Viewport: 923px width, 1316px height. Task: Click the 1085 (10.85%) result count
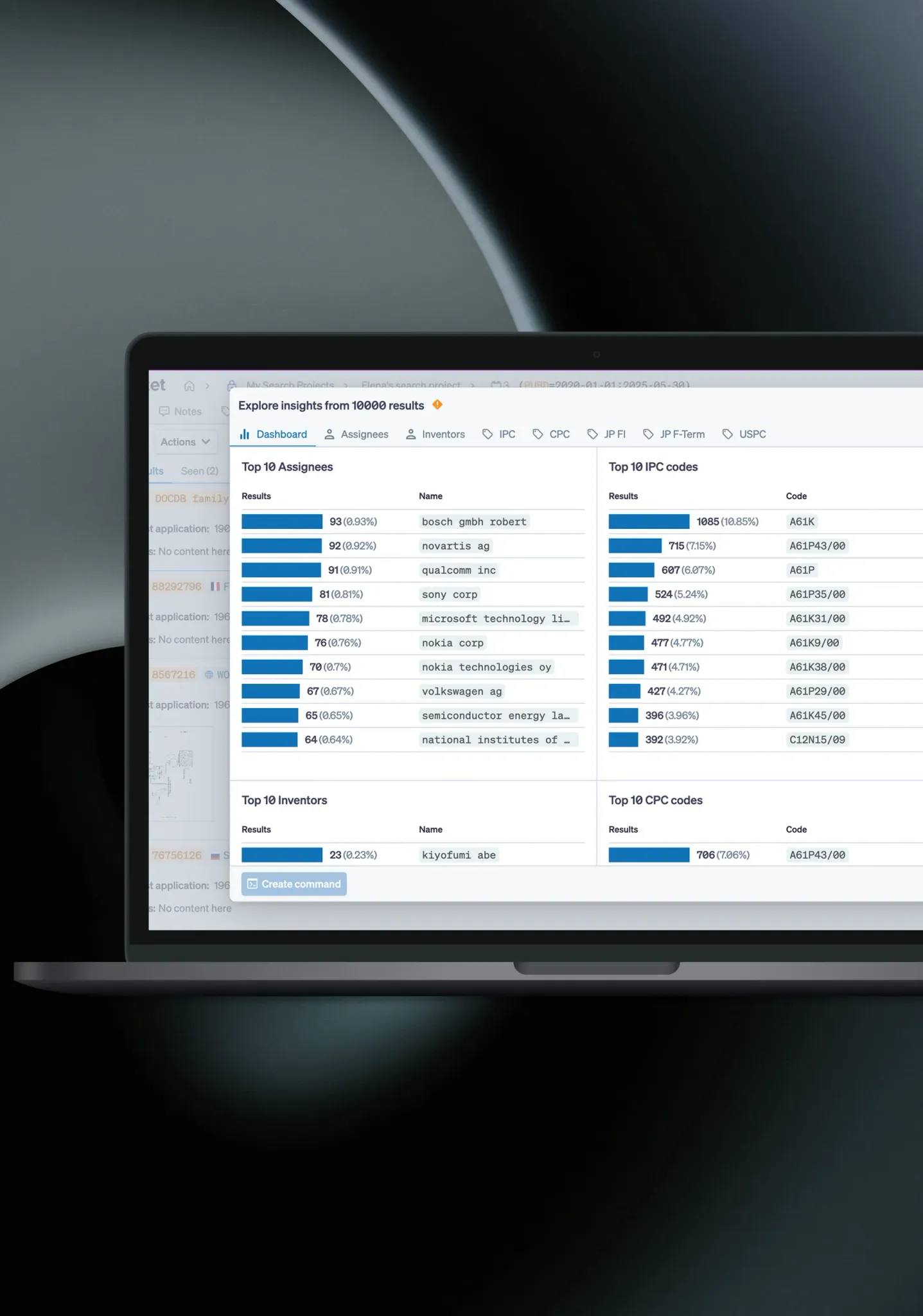point(728,522)
